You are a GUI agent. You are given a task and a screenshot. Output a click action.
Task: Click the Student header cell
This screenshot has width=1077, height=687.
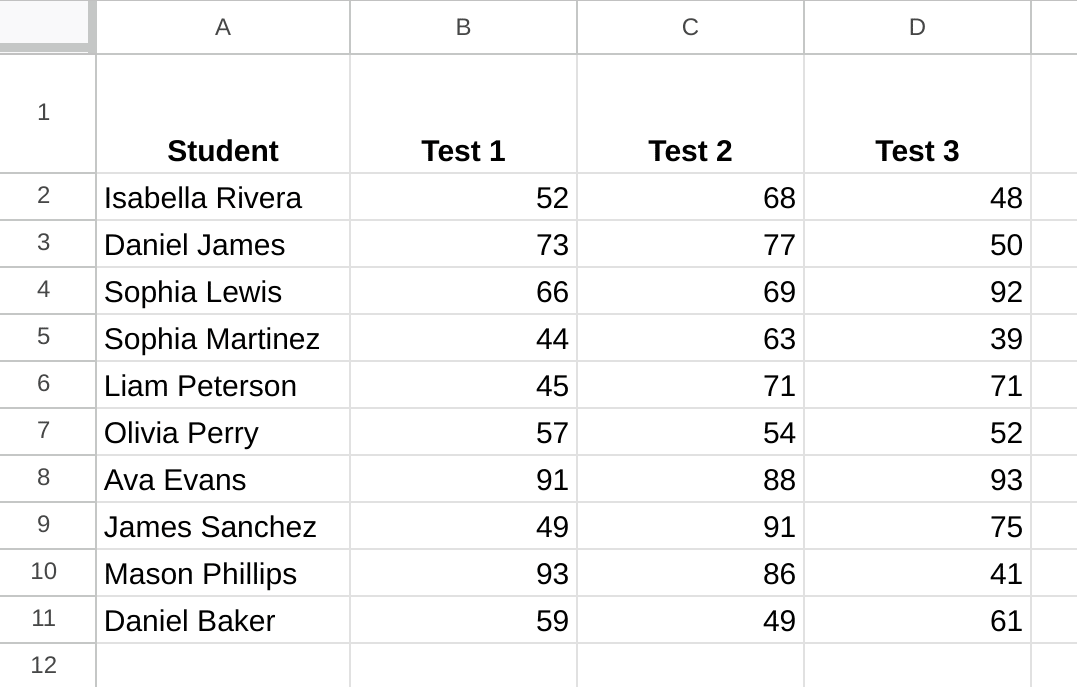[x=223, y=113]
